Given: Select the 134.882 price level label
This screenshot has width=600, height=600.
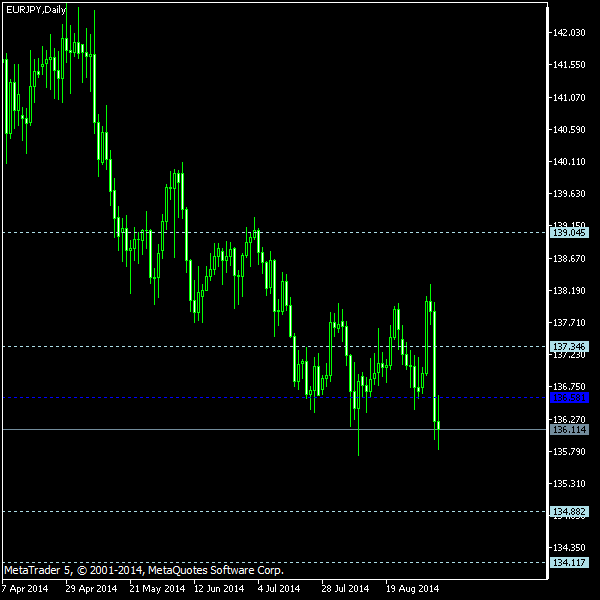Looking at the screenshot, I should (x=569, y=512).
